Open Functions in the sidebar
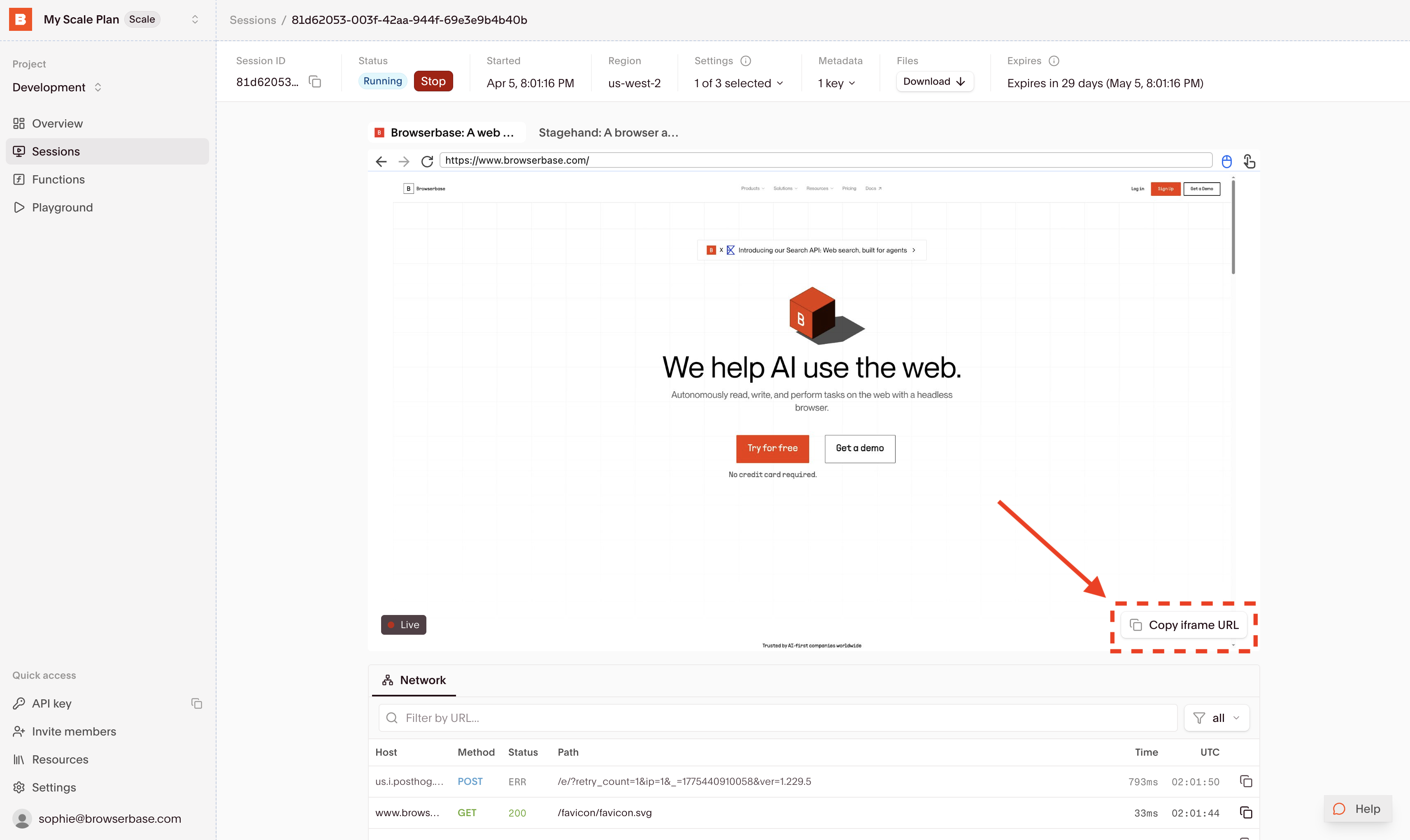 point(58,179)
